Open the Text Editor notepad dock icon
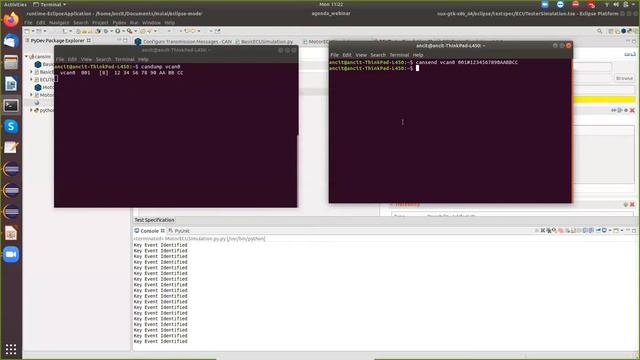 (x=11, y=148)
